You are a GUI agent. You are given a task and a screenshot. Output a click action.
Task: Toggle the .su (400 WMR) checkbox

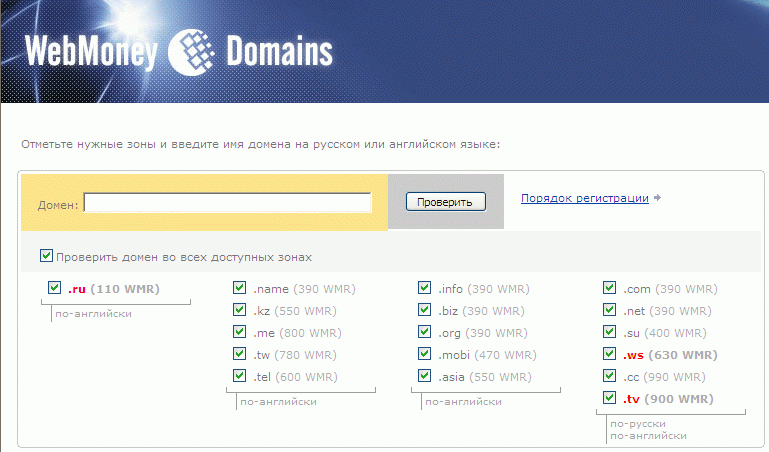click(x=610, y=331)
